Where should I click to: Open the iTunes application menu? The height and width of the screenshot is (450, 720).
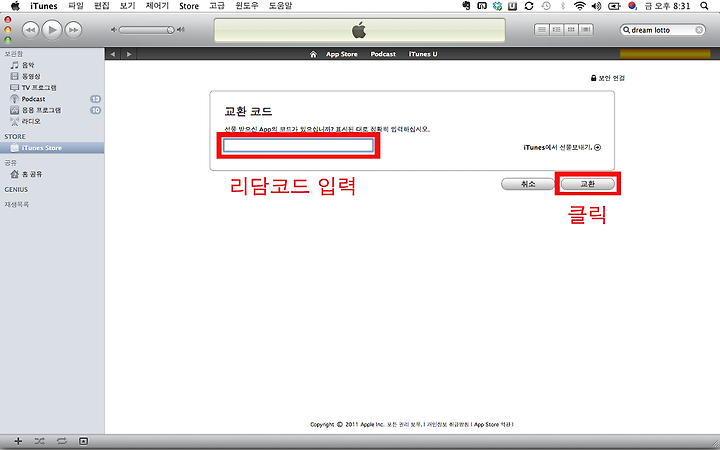tap(44, 6)
